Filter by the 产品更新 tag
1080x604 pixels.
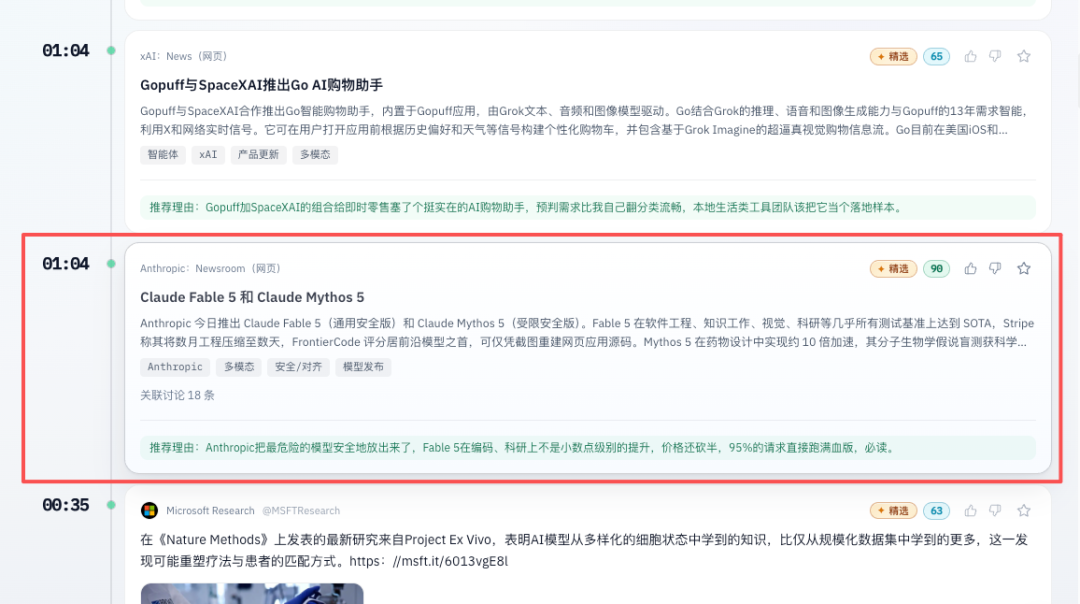tap(258, 155)
